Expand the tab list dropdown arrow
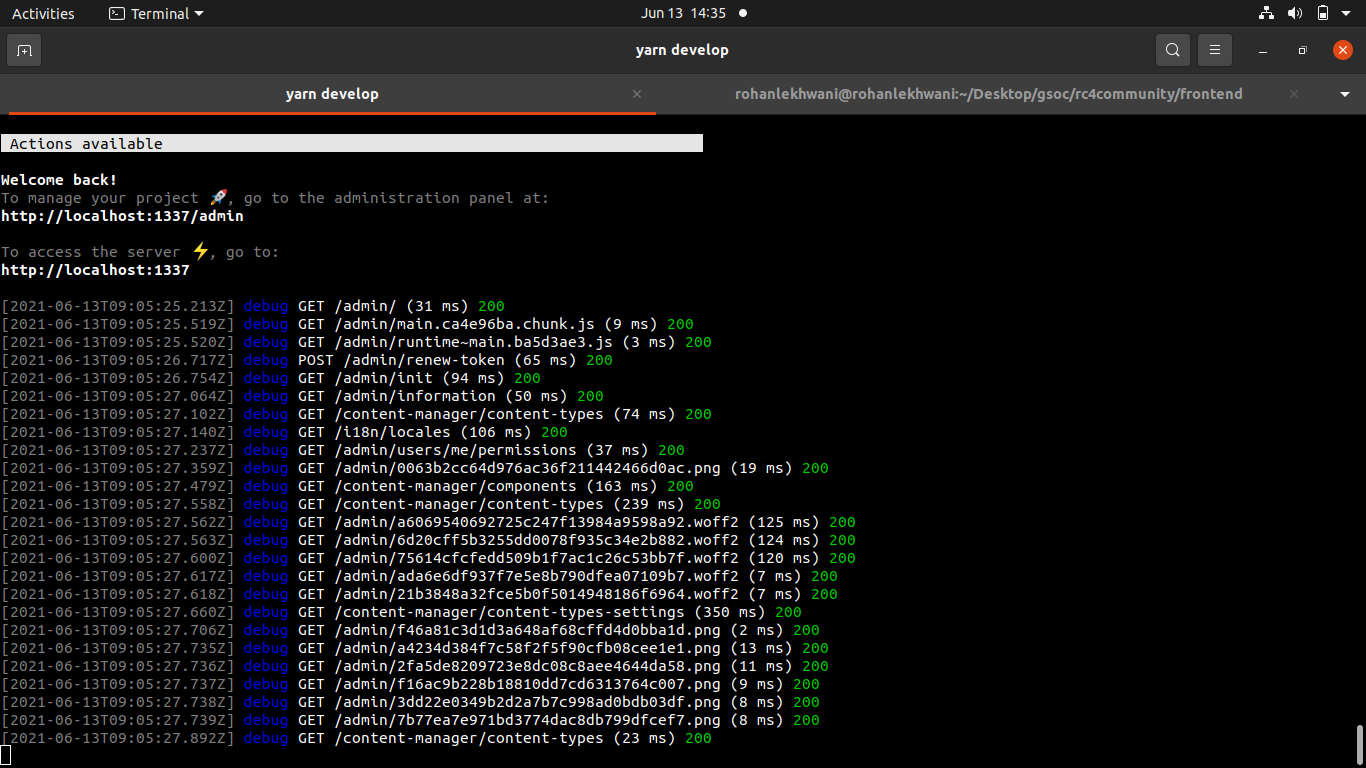Screen dimensions: 1366x768 click(1345, 94)
